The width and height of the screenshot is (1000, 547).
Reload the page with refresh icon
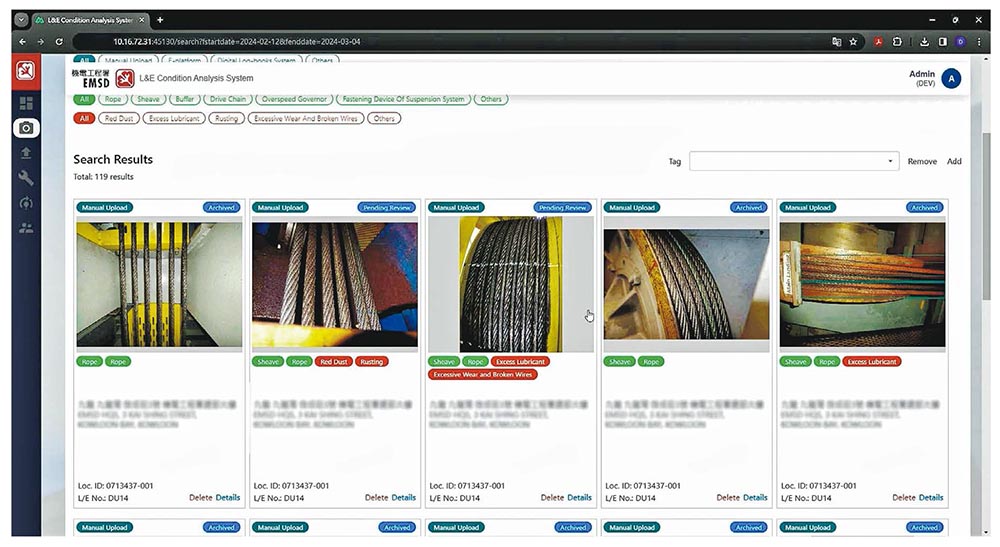pos(59,41)
